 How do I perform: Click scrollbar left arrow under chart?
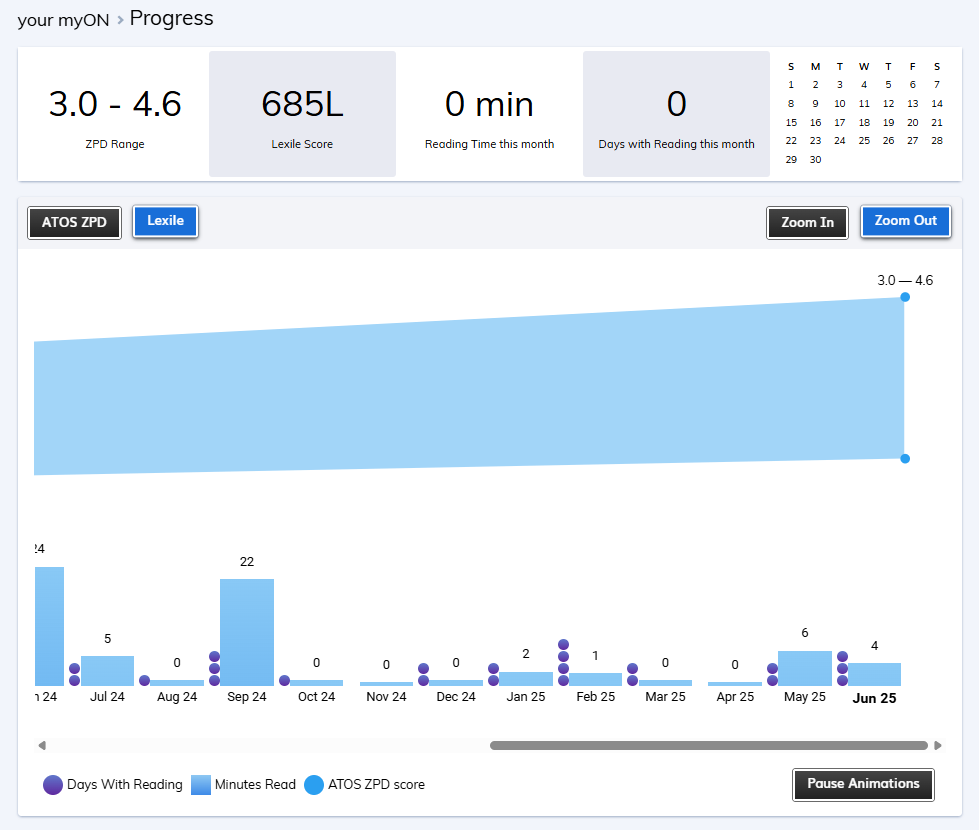tap(42, 745)
